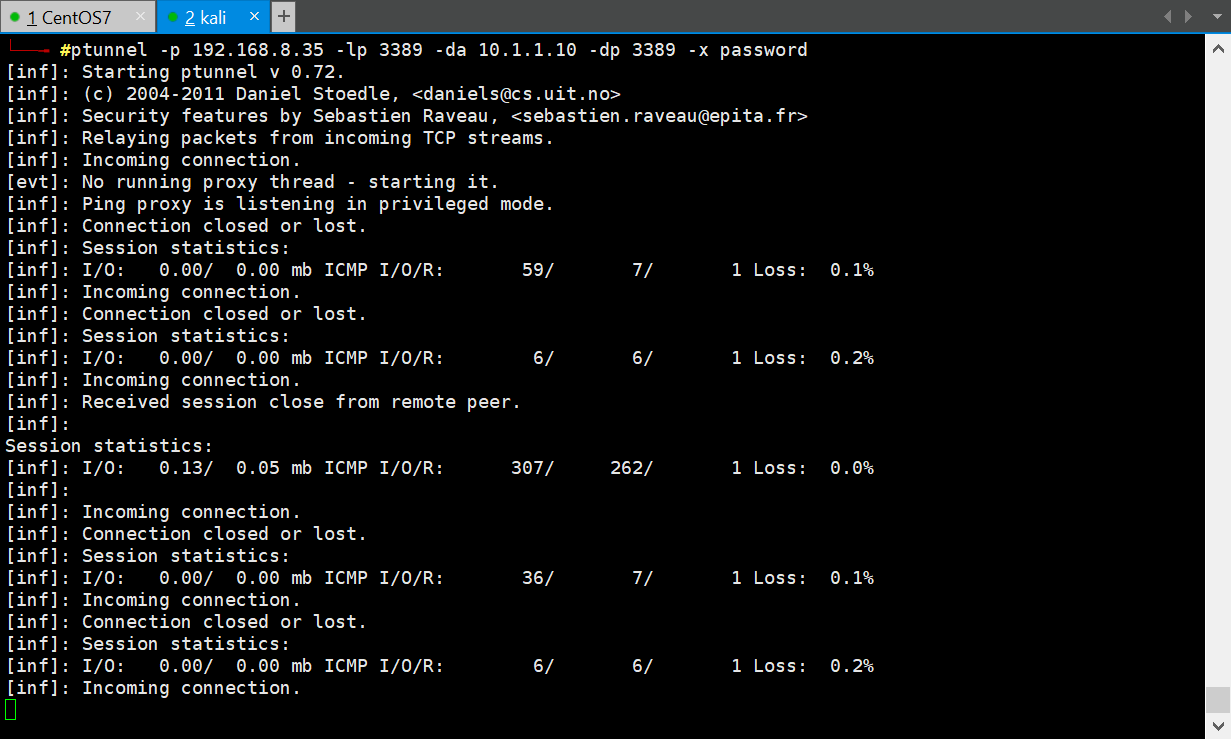This screenshot has height=739, width=1231.
Task: Click the ICMP value 36/
Action: pyautogui.click(x=538, y=578)
